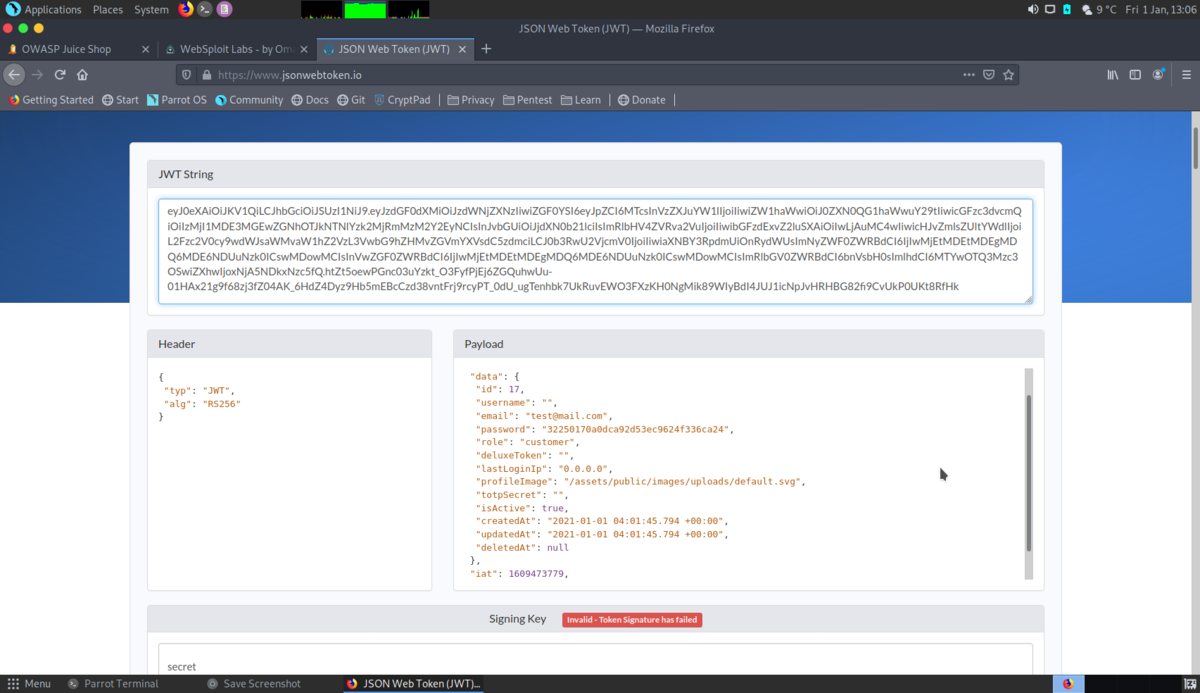Open the Start bookmark
This screenshot has height=693, width=1200.
point(120,100)
